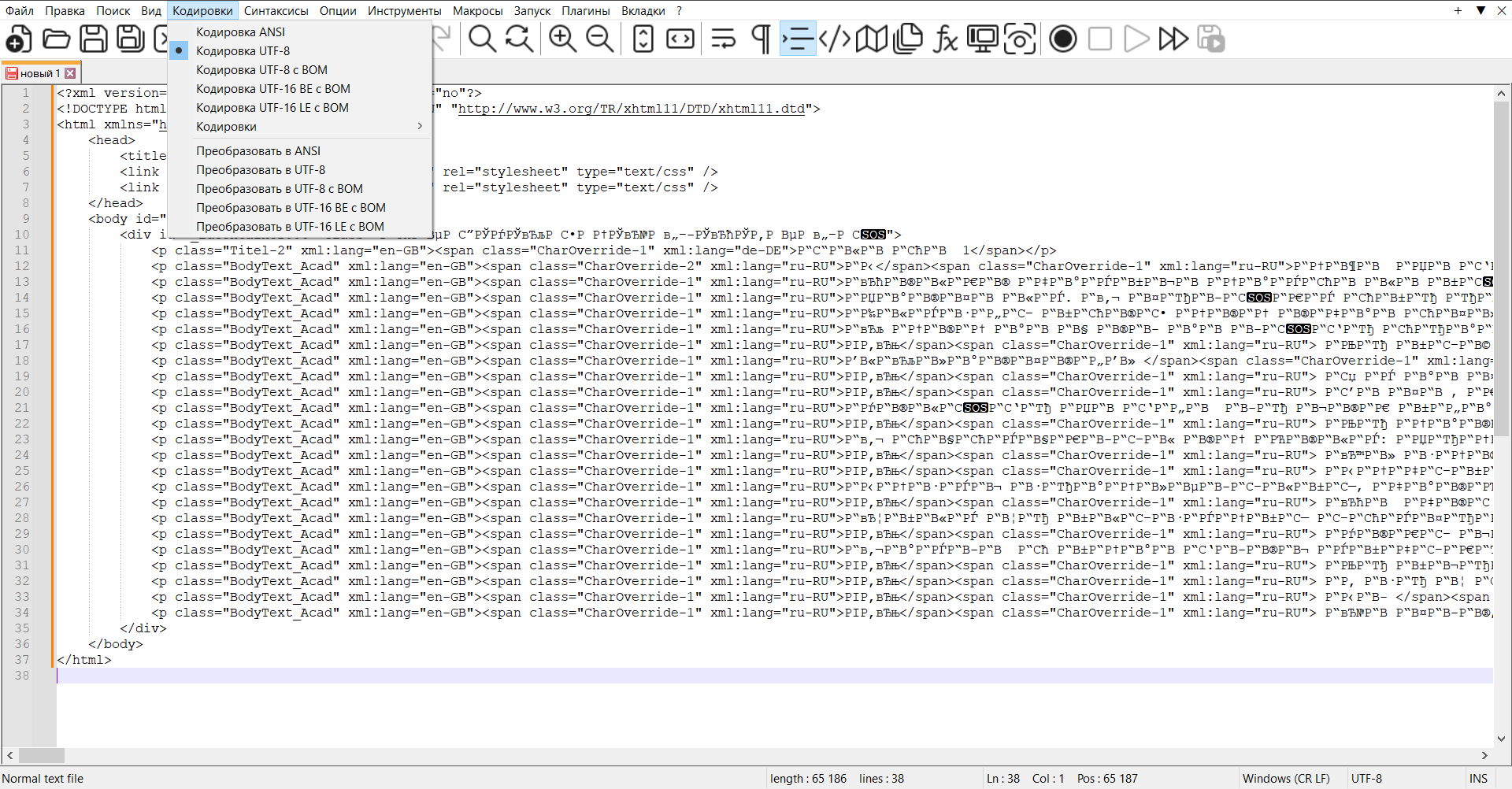The height and width of the screenshot is (789, 1512).
Task: Click the horizontal scrollbar right arrow
Action: coord(1484,755)
